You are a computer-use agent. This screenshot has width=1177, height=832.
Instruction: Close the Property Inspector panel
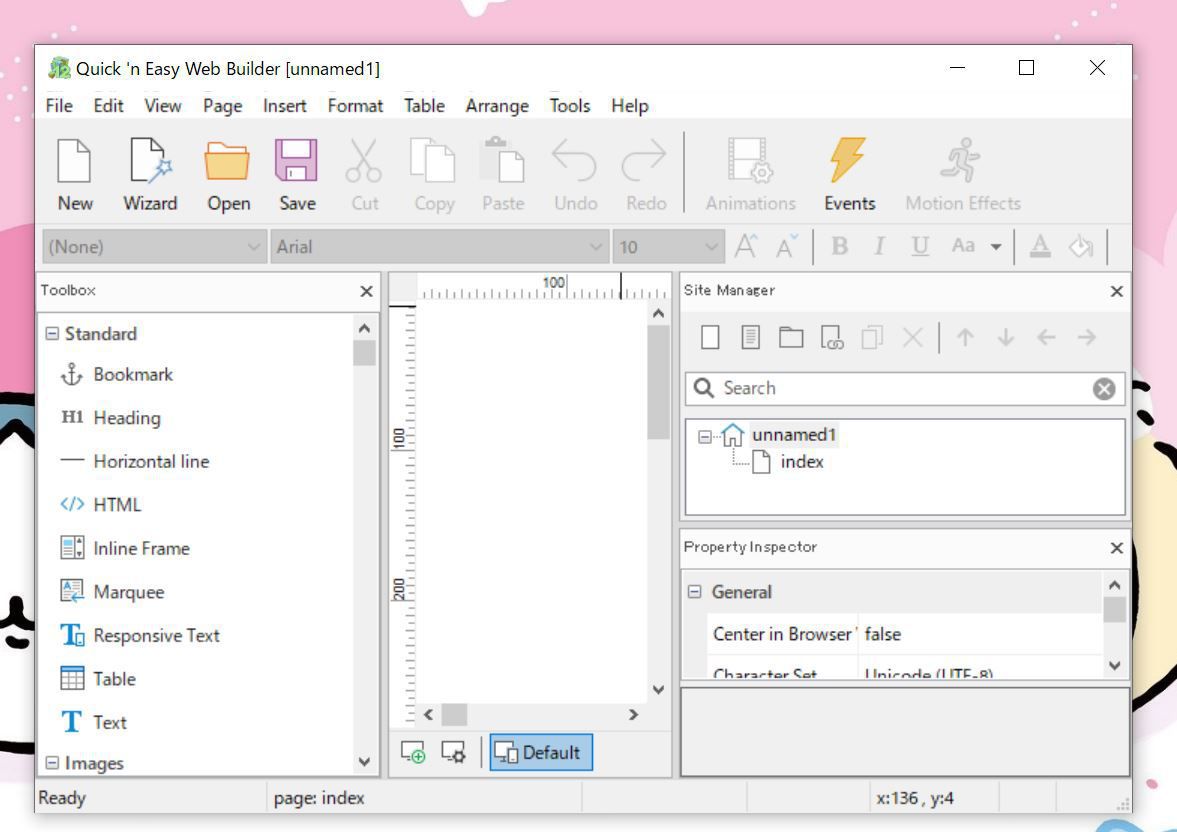(1117, 548)
